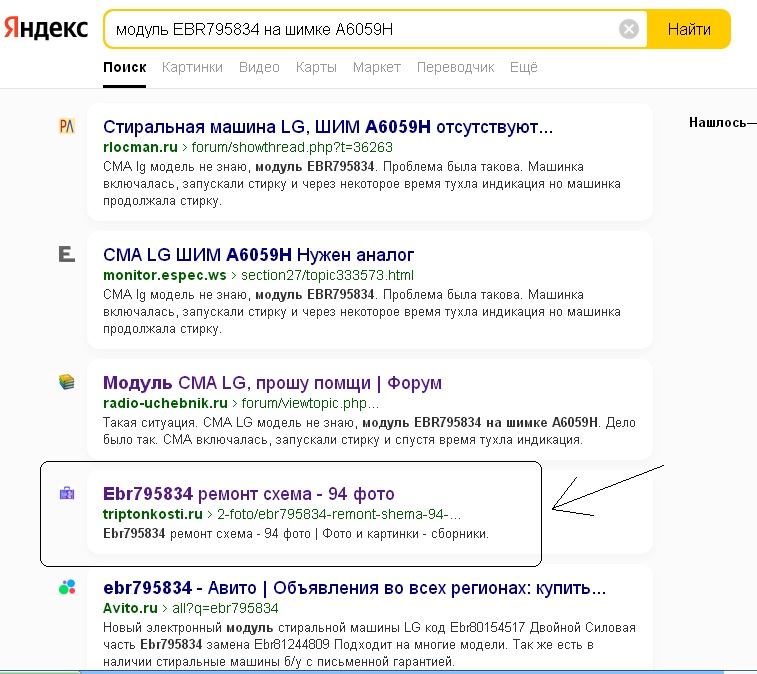Clear the search query with the X icon
The width and height of the screenshot is (757, 674).
point(629,29)
